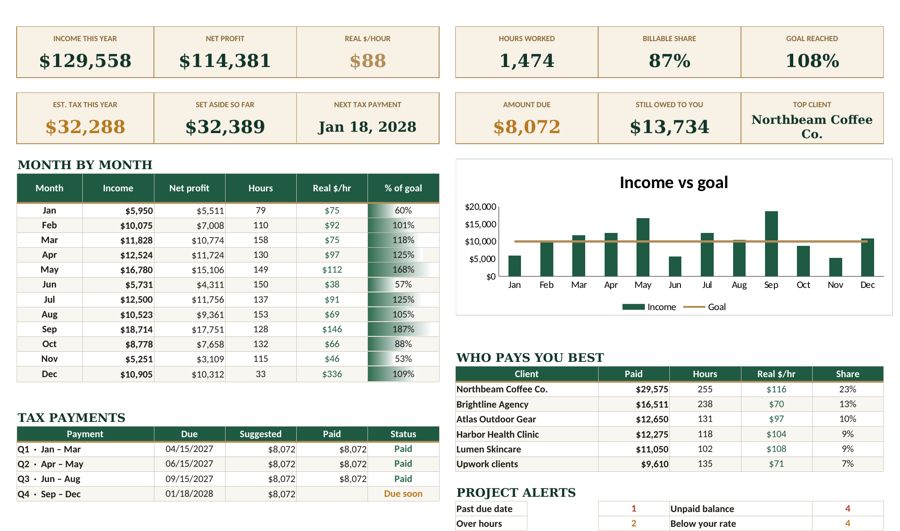The width and height of the screenshot is (900, 531).
Task: Select the Q3 Paid status cell
Action: (x=403, y=479)
